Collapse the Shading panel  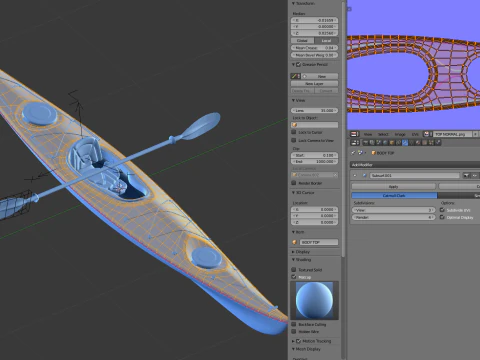[293, 260]
